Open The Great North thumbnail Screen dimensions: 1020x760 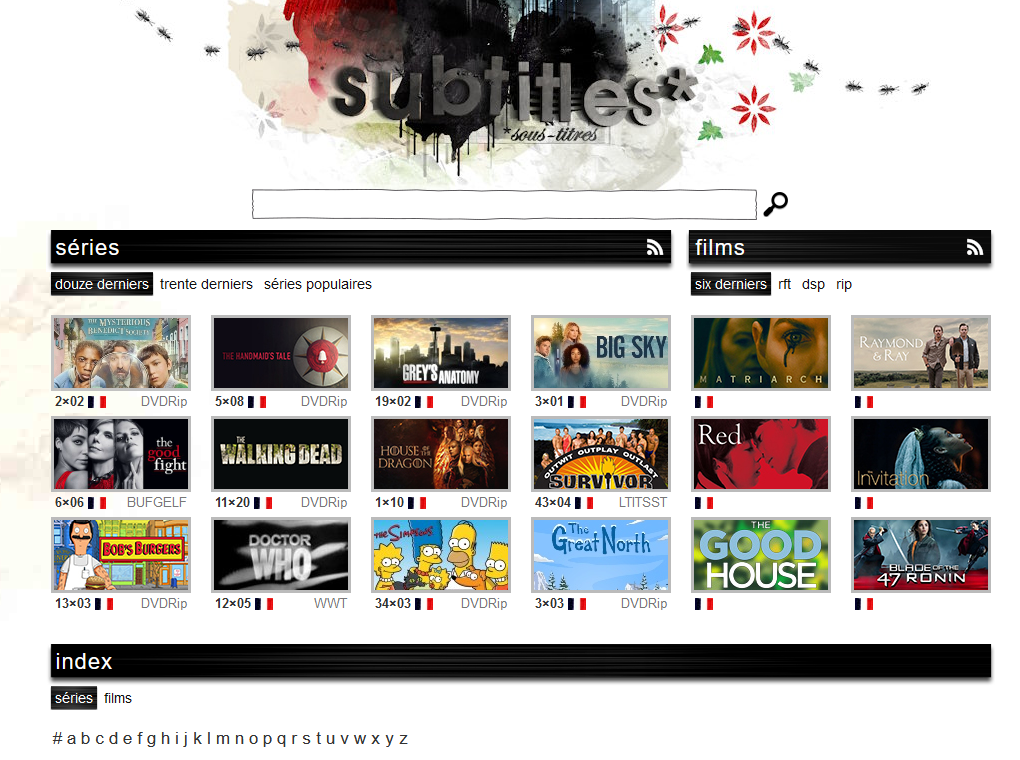coord(601,555)
